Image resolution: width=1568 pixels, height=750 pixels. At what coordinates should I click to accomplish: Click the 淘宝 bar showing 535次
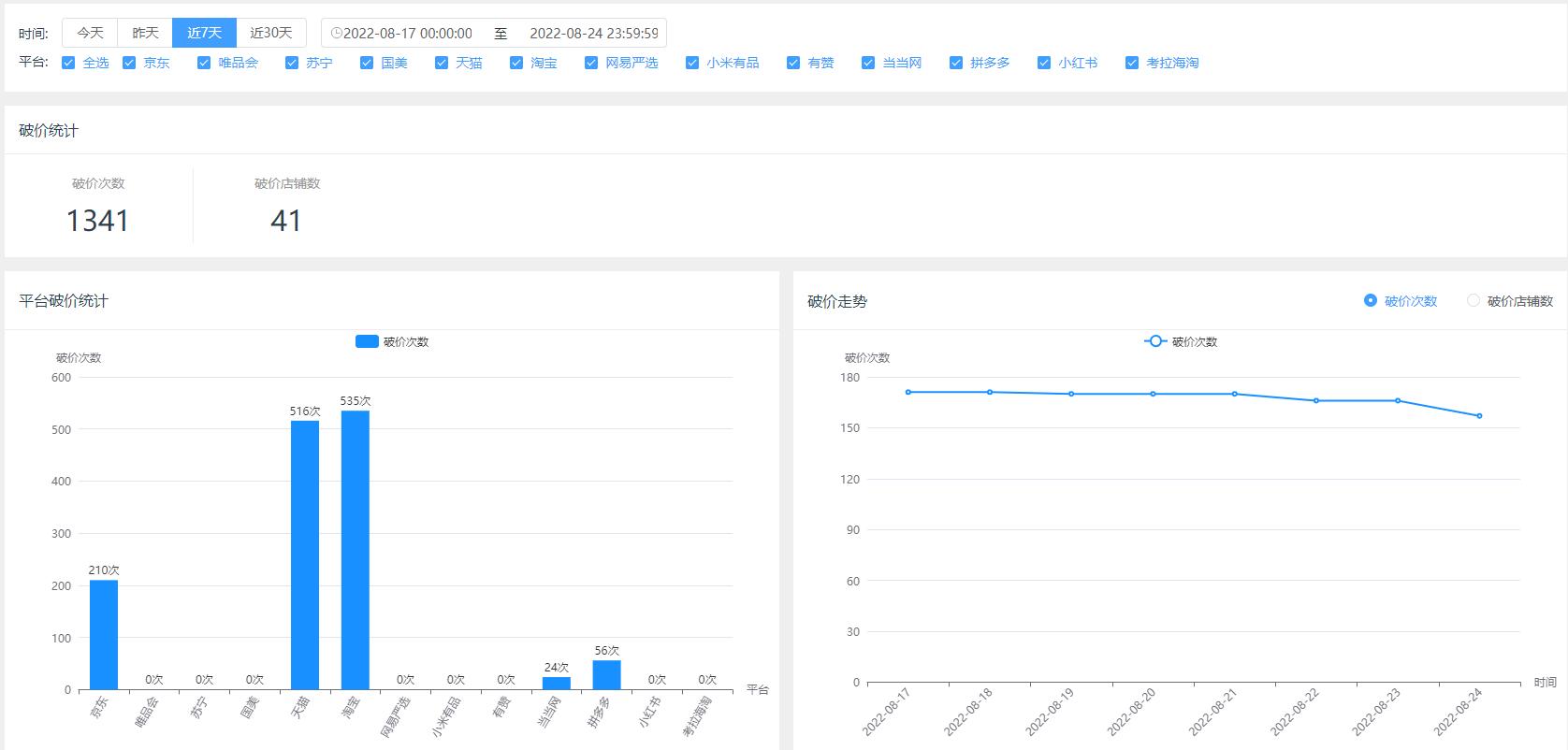356,550
